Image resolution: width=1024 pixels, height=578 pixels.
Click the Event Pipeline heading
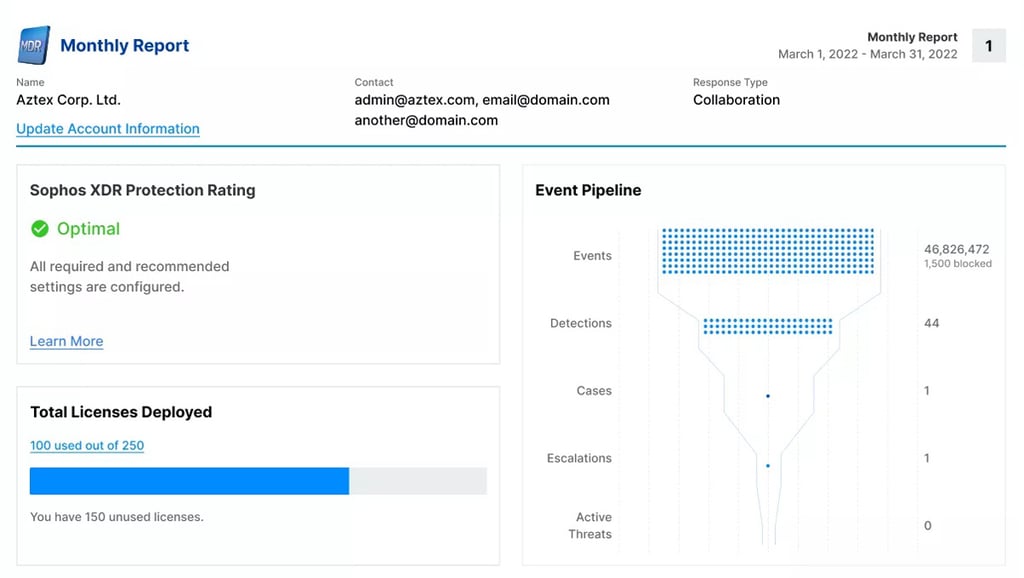tap(588, 190)
